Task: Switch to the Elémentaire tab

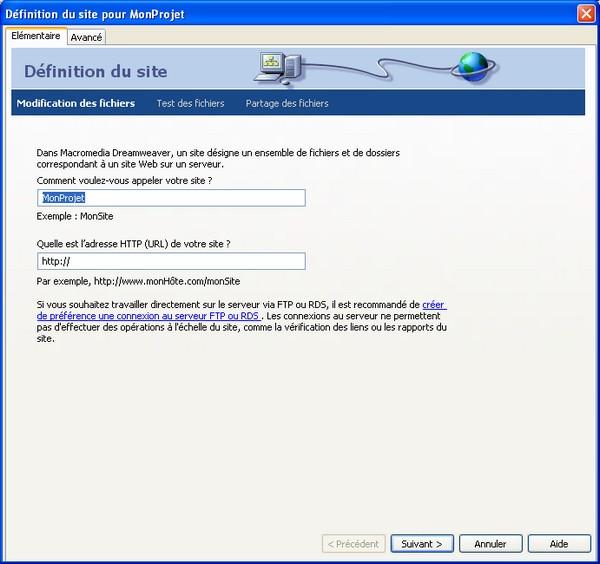Action: coord(36,36)
